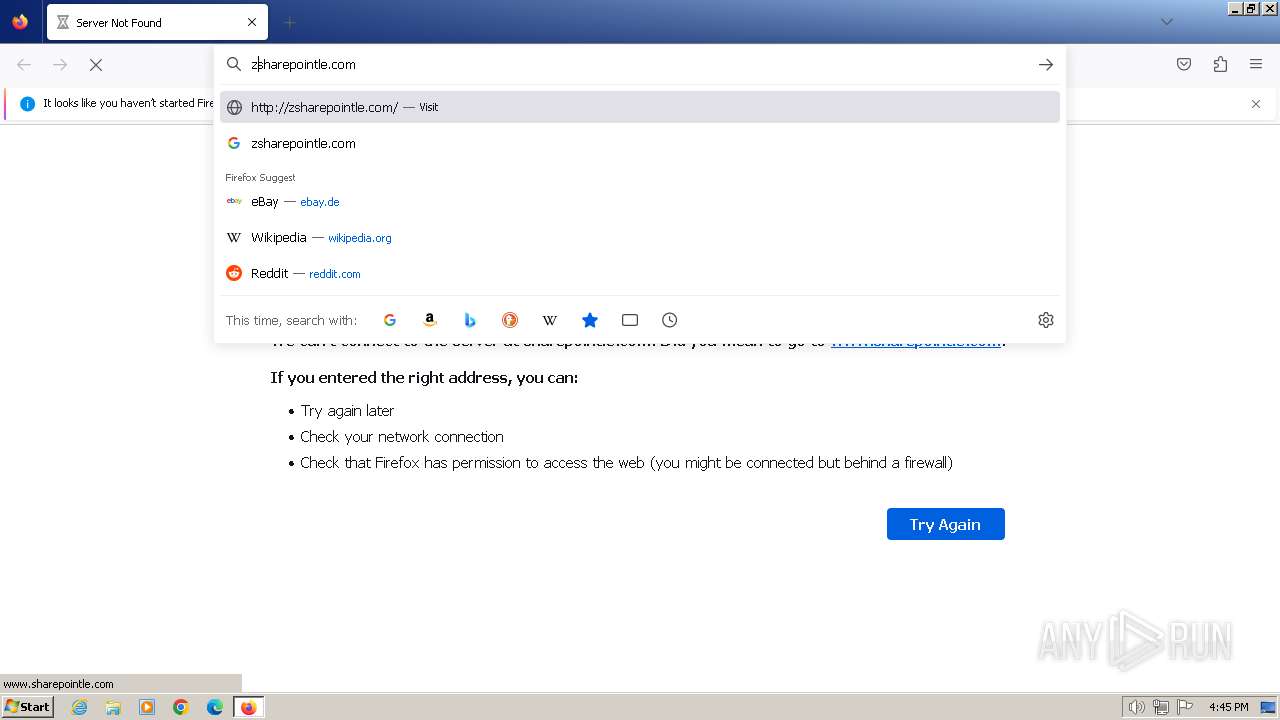This screenshot has height=720, width=1280.
Task: Visit http://zsharepointle.com/ suggestion
Action: [640, 107]
